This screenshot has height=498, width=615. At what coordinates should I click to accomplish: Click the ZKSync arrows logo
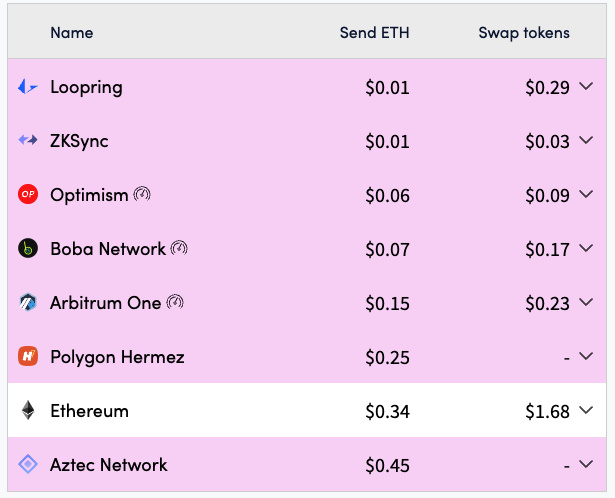tap(28, 140)
